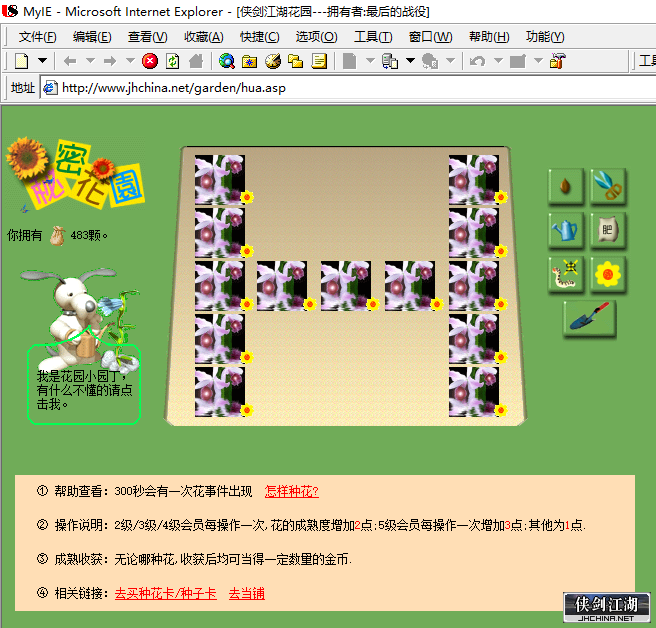Click the computer pages toolbar icon

390,61
